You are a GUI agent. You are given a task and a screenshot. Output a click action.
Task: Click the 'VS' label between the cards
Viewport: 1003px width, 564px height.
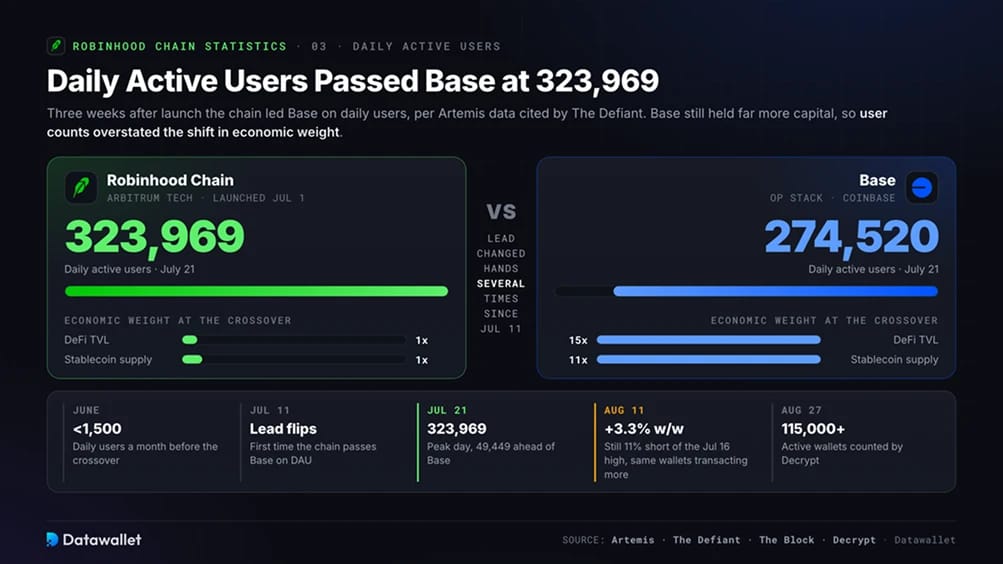(501, 211)
